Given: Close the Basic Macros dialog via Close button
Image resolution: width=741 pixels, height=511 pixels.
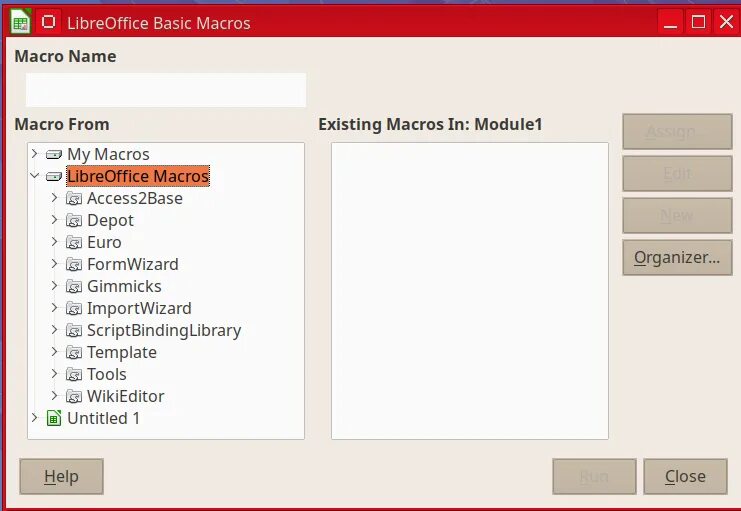Looking at the screenshot, I should click(685, 476).
